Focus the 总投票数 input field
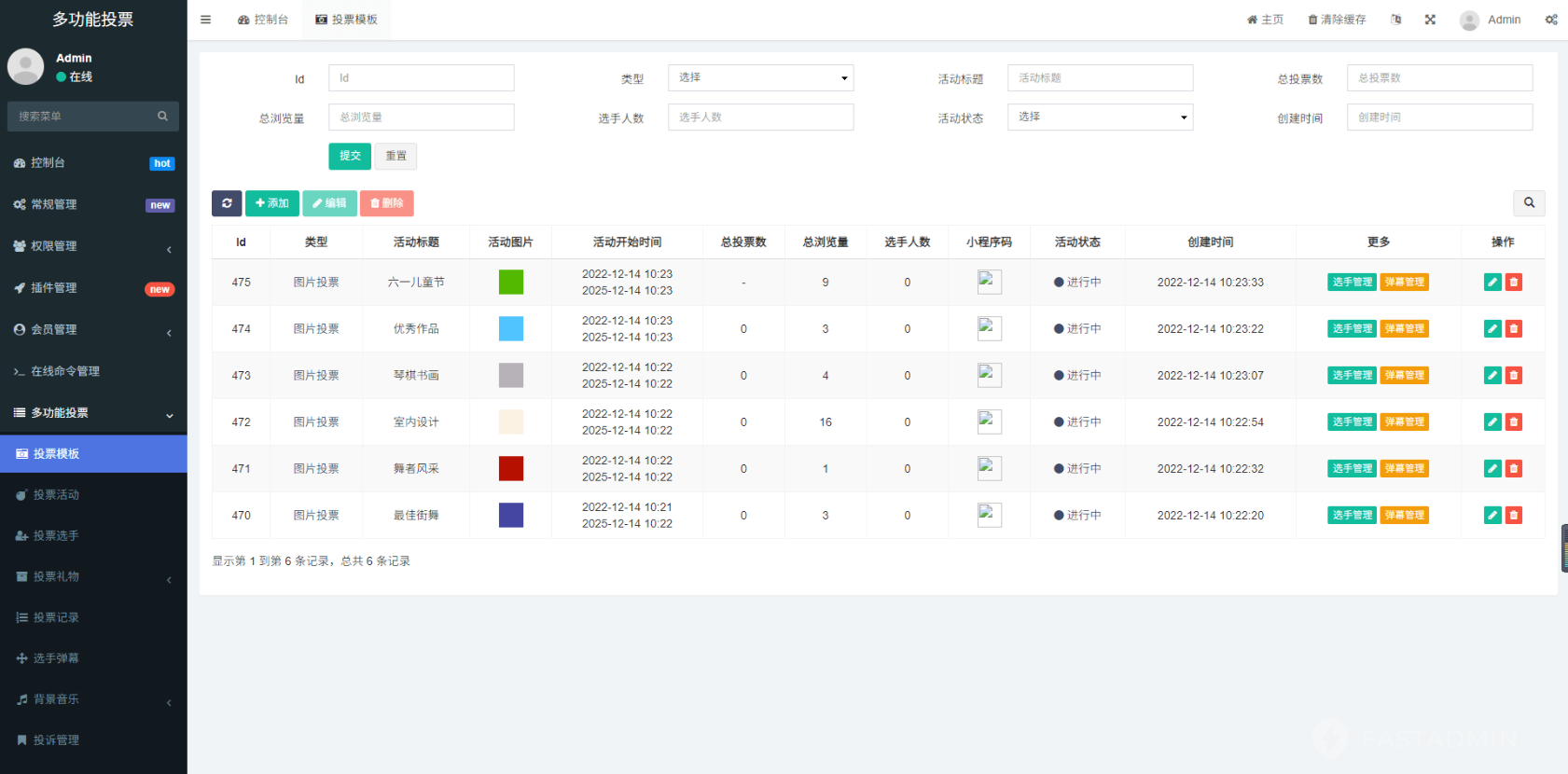The width and height of the screenshot is (1568, 774). coord(1440,78)
